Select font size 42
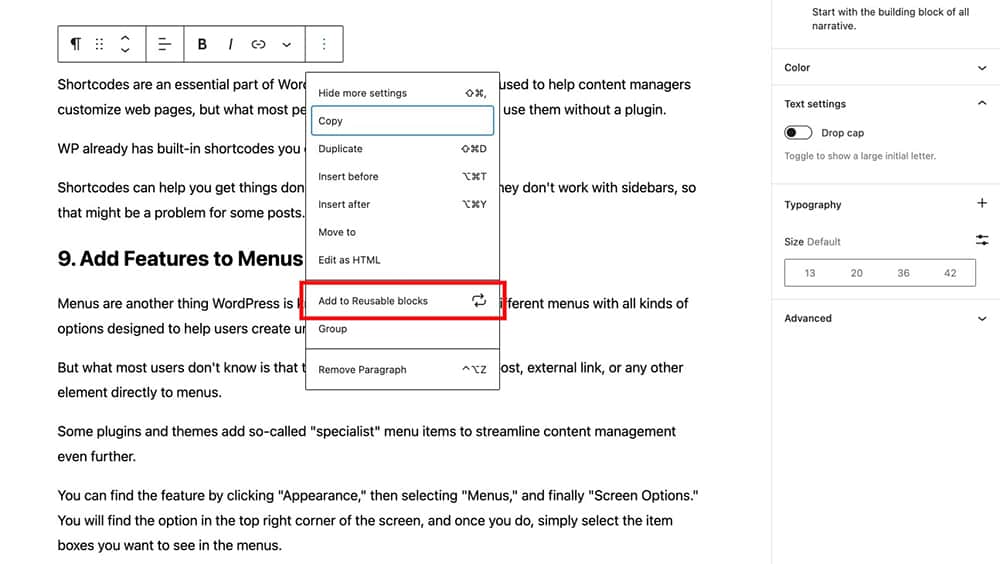 [x=950, y=273]
